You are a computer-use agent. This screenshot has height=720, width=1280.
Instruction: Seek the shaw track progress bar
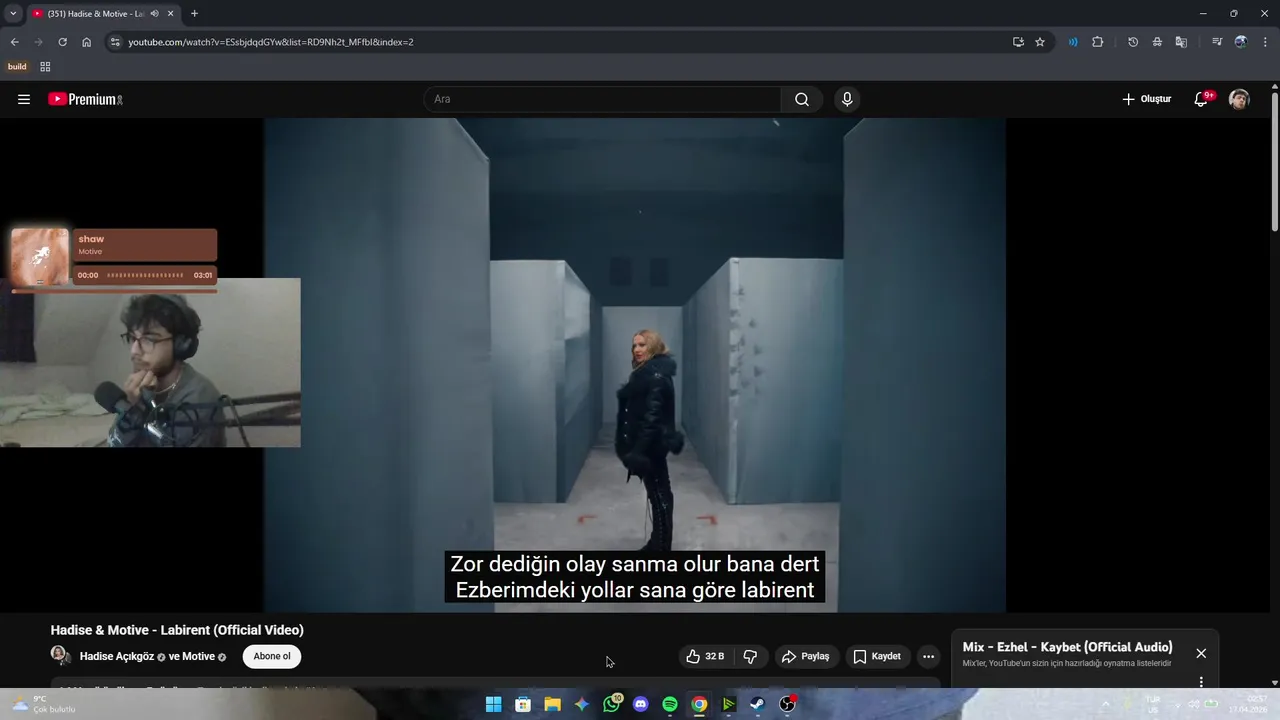pyautogui.click(x=145, y=275)
